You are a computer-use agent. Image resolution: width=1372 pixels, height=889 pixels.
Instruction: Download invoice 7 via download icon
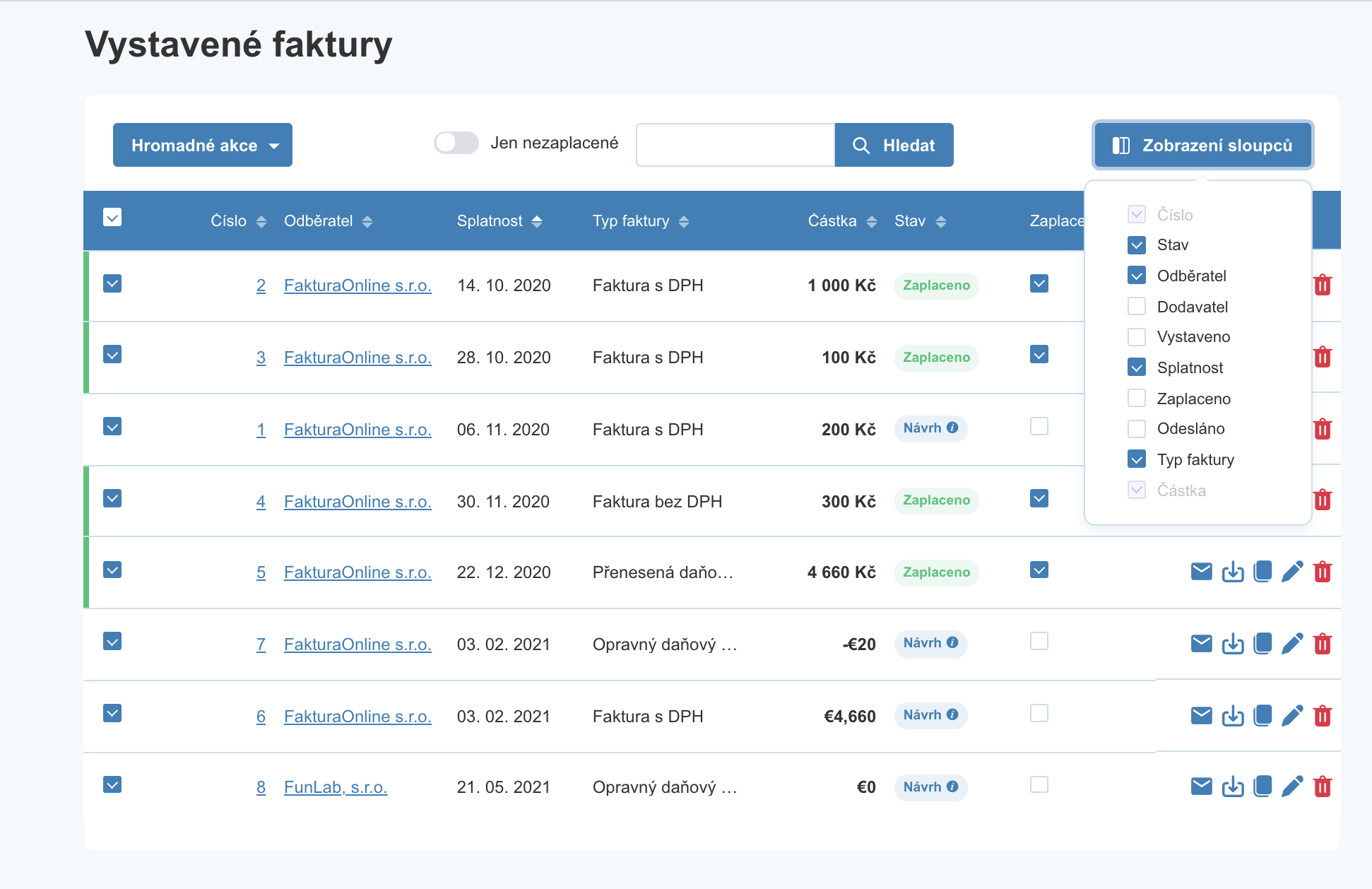click(x=1232, y=644)
